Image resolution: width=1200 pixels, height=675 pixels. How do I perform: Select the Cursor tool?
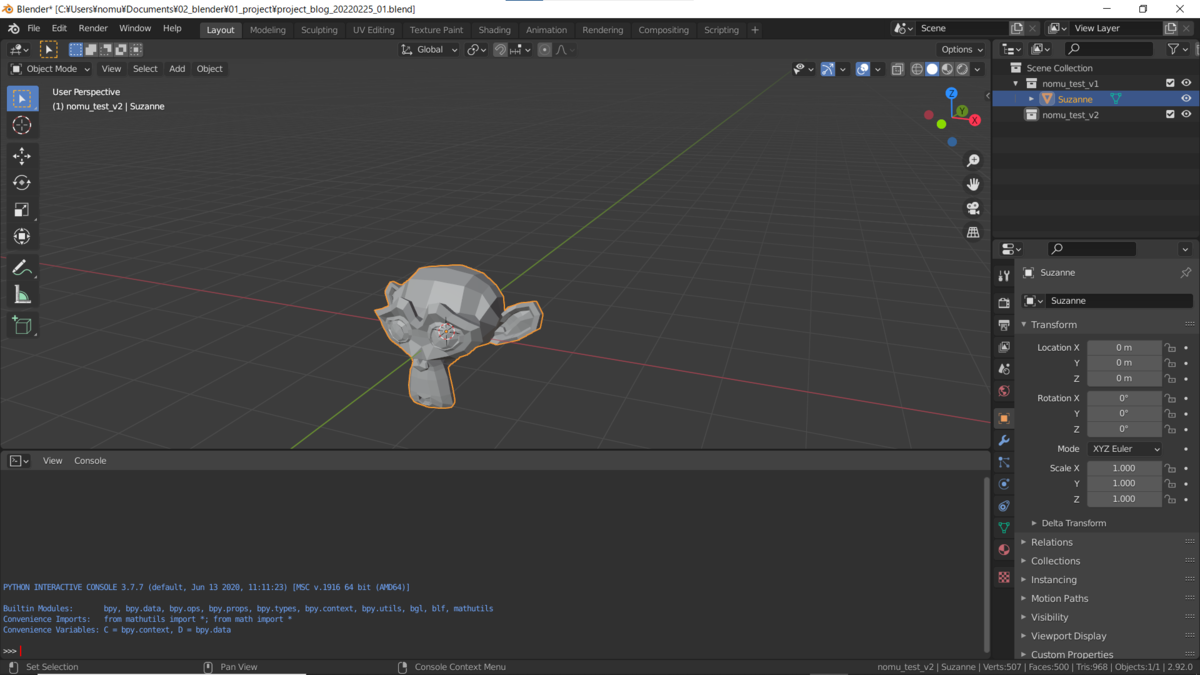pyautogui.click(x=22, y=126)
